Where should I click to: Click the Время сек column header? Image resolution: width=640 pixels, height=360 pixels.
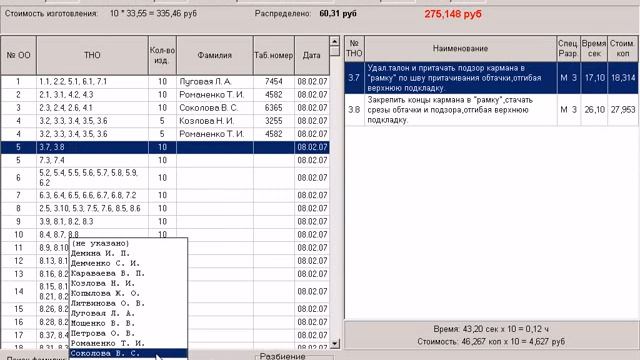click(x=594, y=49)
